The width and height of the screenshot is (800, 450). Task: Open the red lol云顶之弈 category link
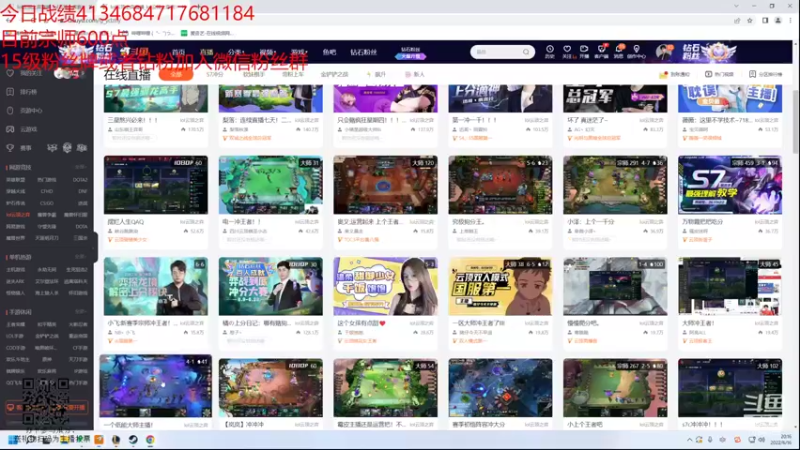point(18,215)
